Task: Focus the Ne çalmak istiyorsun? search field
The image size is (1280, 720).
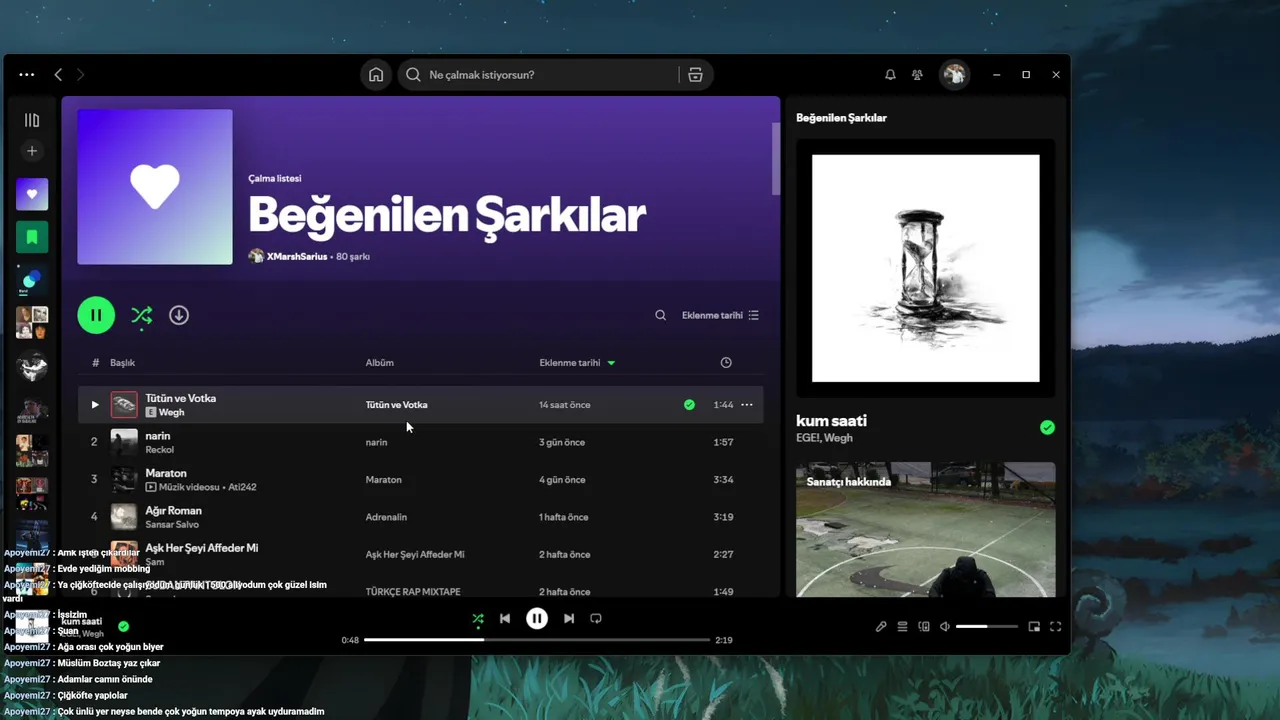Action: tap(539, 75)
